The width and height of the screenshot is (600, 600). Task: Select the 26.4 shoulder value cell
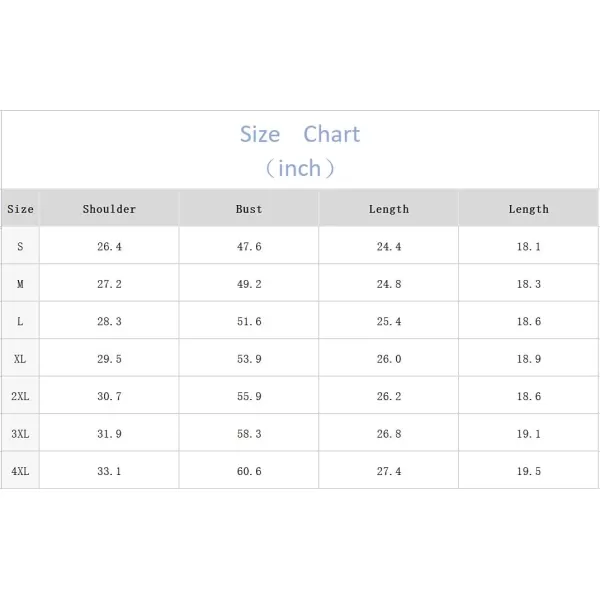(x=109, y=246)
